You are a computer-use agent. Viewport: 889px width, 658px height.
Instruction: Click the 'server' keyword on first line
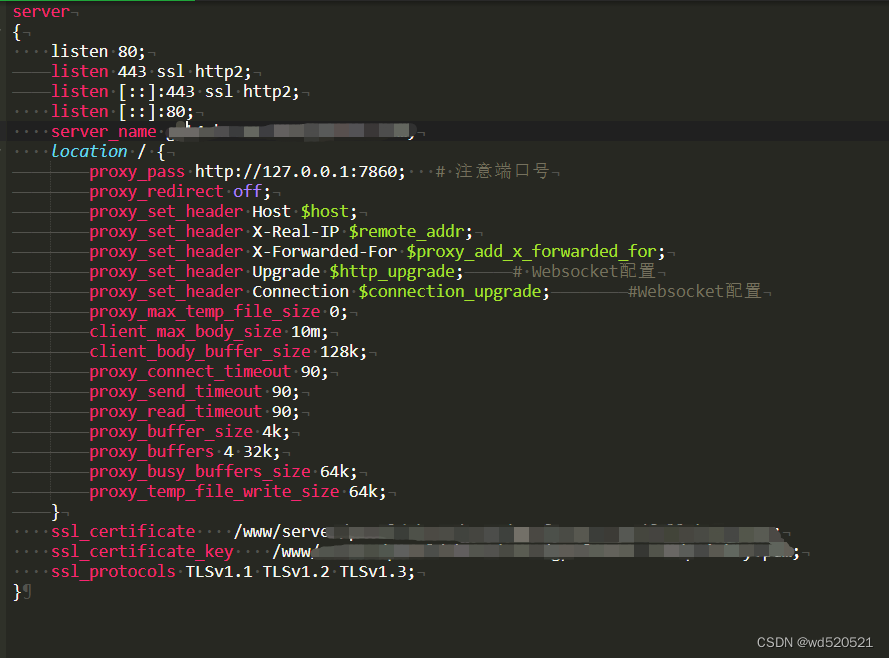point(41,11)
